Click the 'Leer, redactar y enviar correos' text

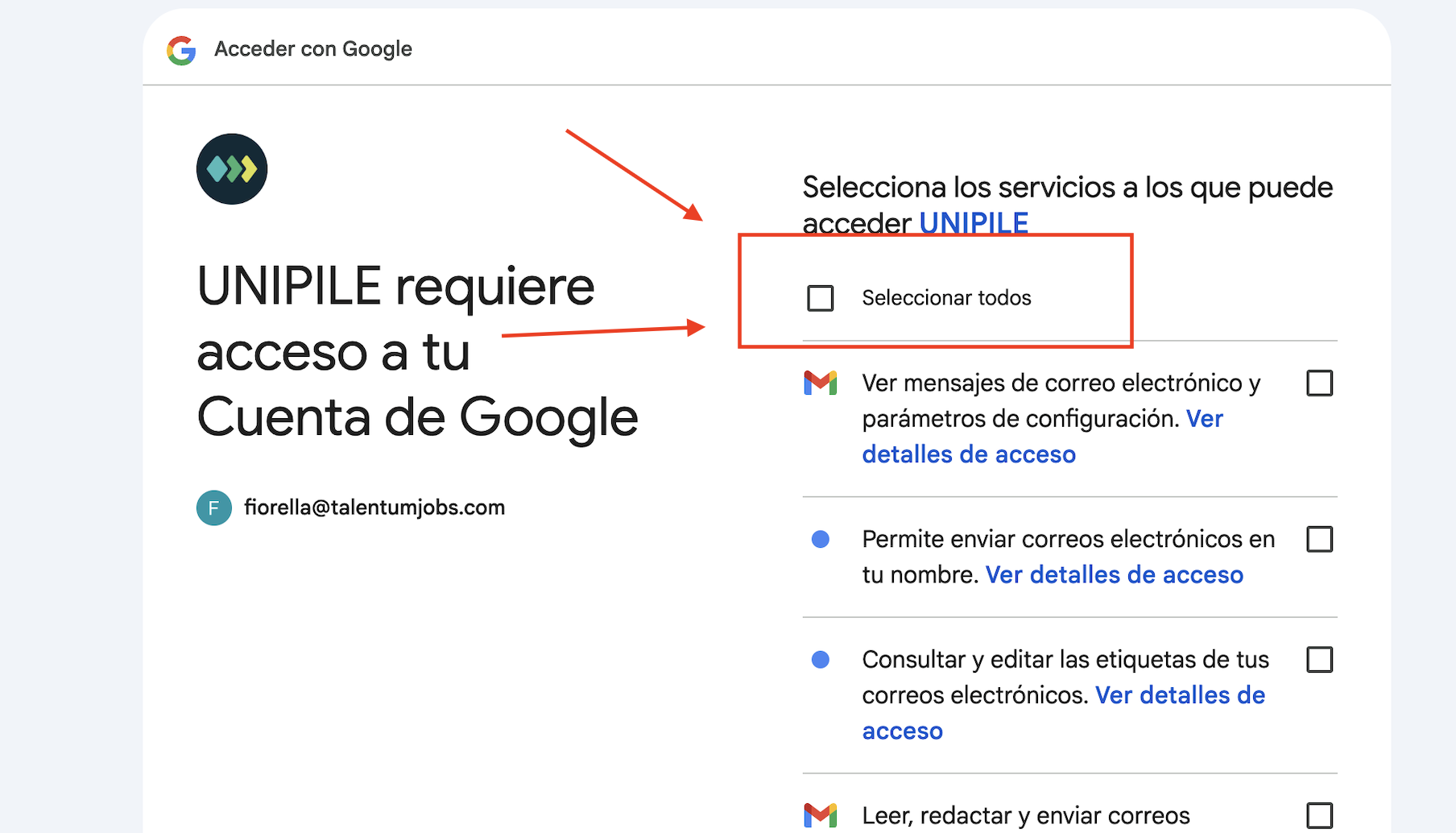tap(1026, 815)
